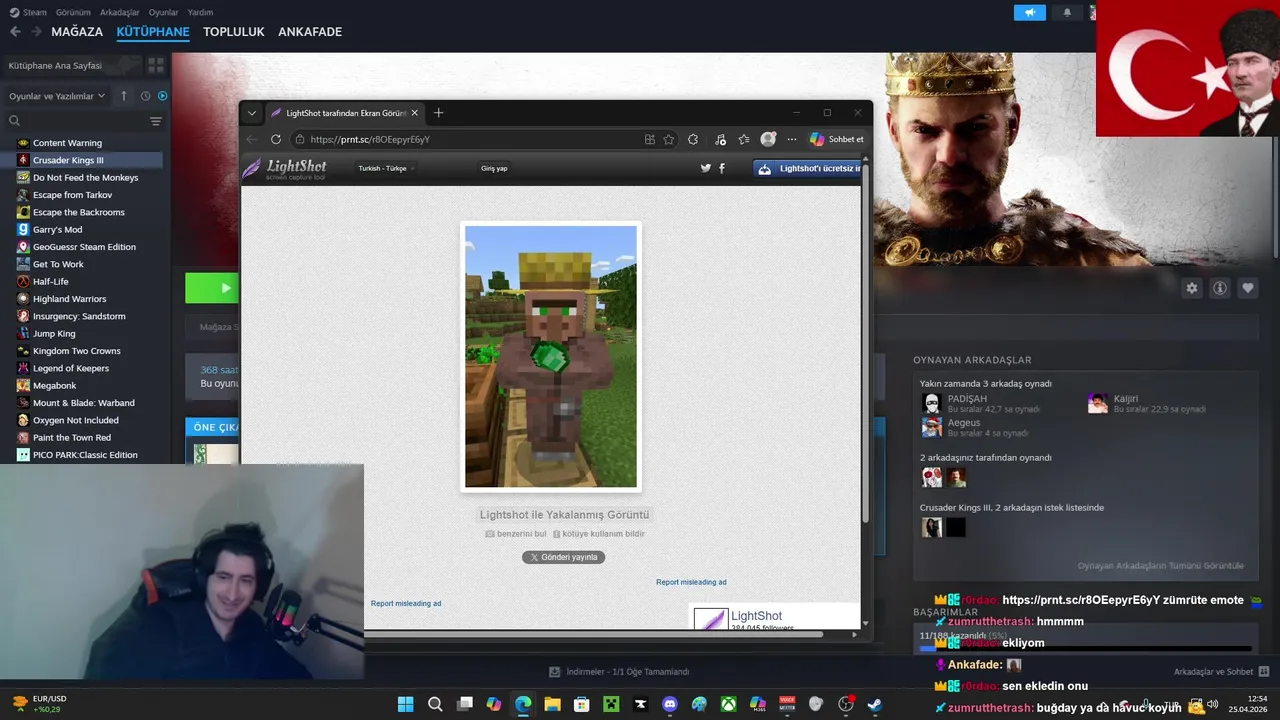Open the Arkadaşlar menu

click(x=120, y=12)
